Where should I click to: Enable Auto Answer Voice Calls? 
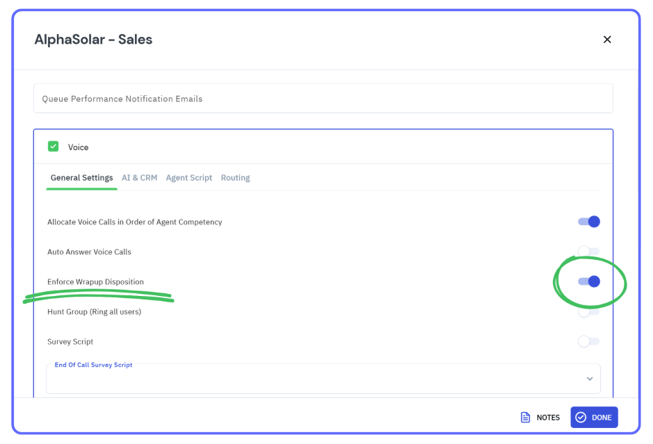click(x=589, y=252)
